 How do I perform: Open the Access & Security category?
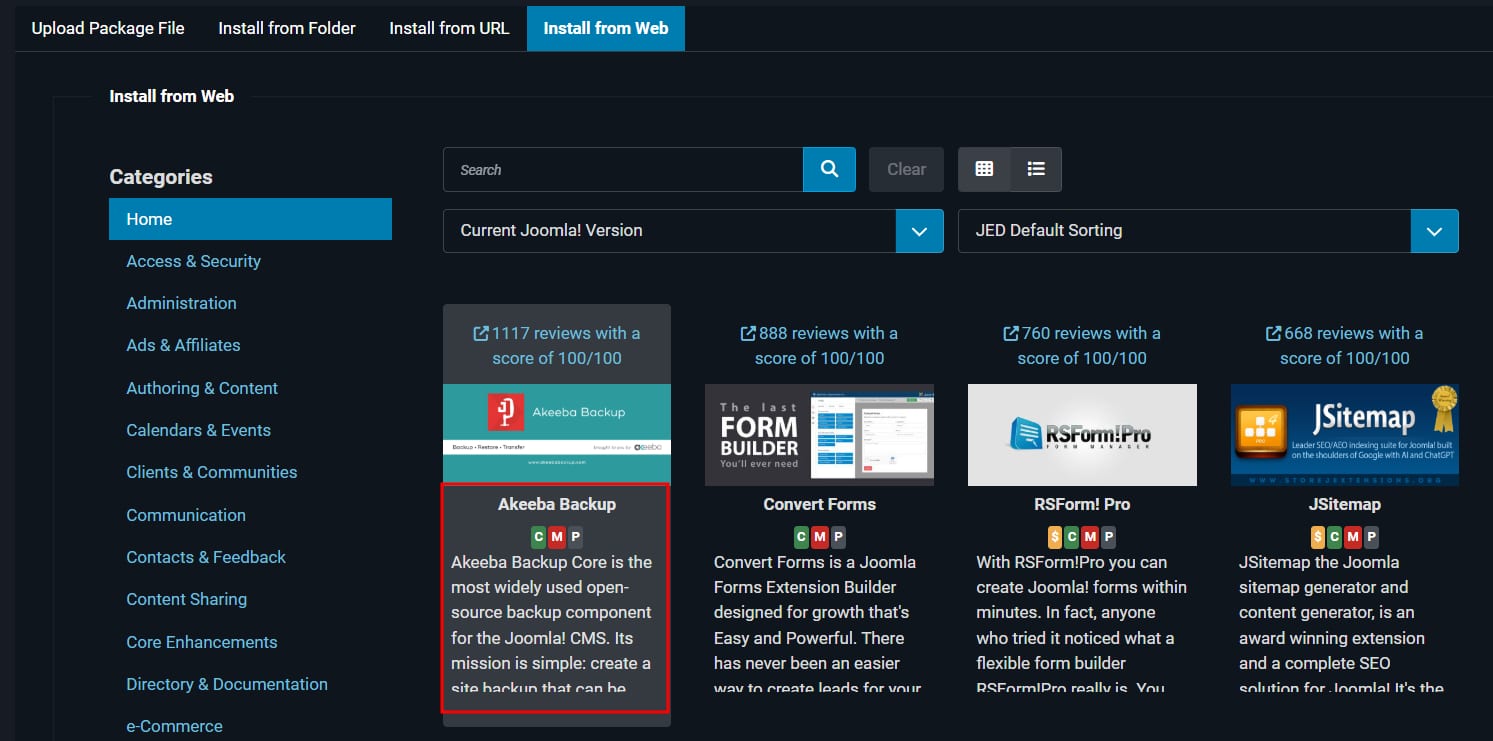(x=193, y=261)
